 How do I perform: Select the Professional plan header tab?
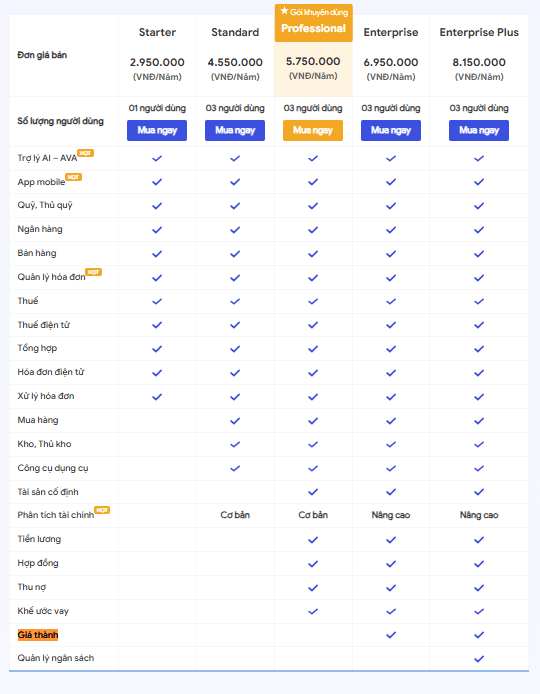[313, 23]
